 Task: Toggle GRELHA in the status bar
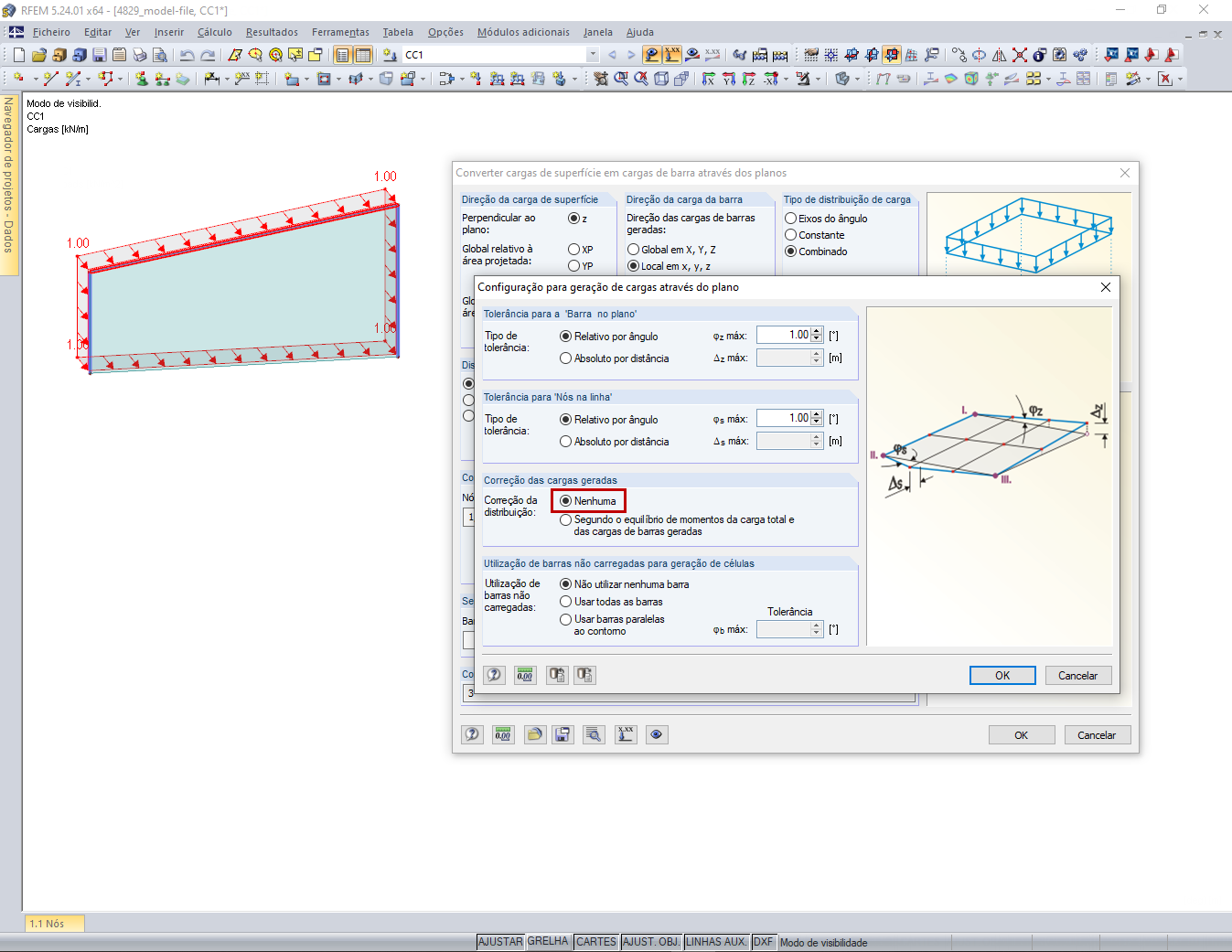(548, 942)
